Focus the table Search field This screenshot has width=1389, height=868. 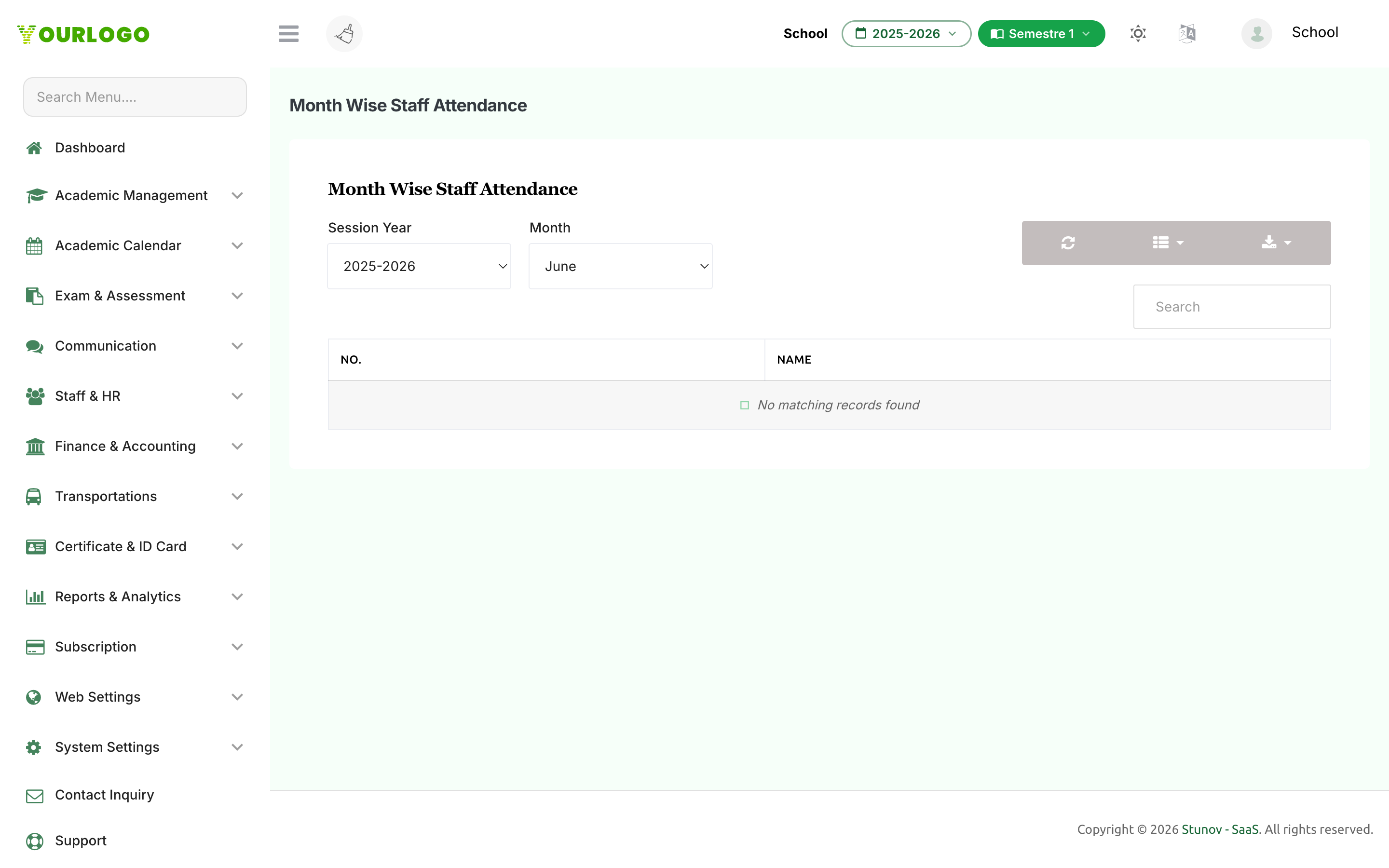(1232, 307)
